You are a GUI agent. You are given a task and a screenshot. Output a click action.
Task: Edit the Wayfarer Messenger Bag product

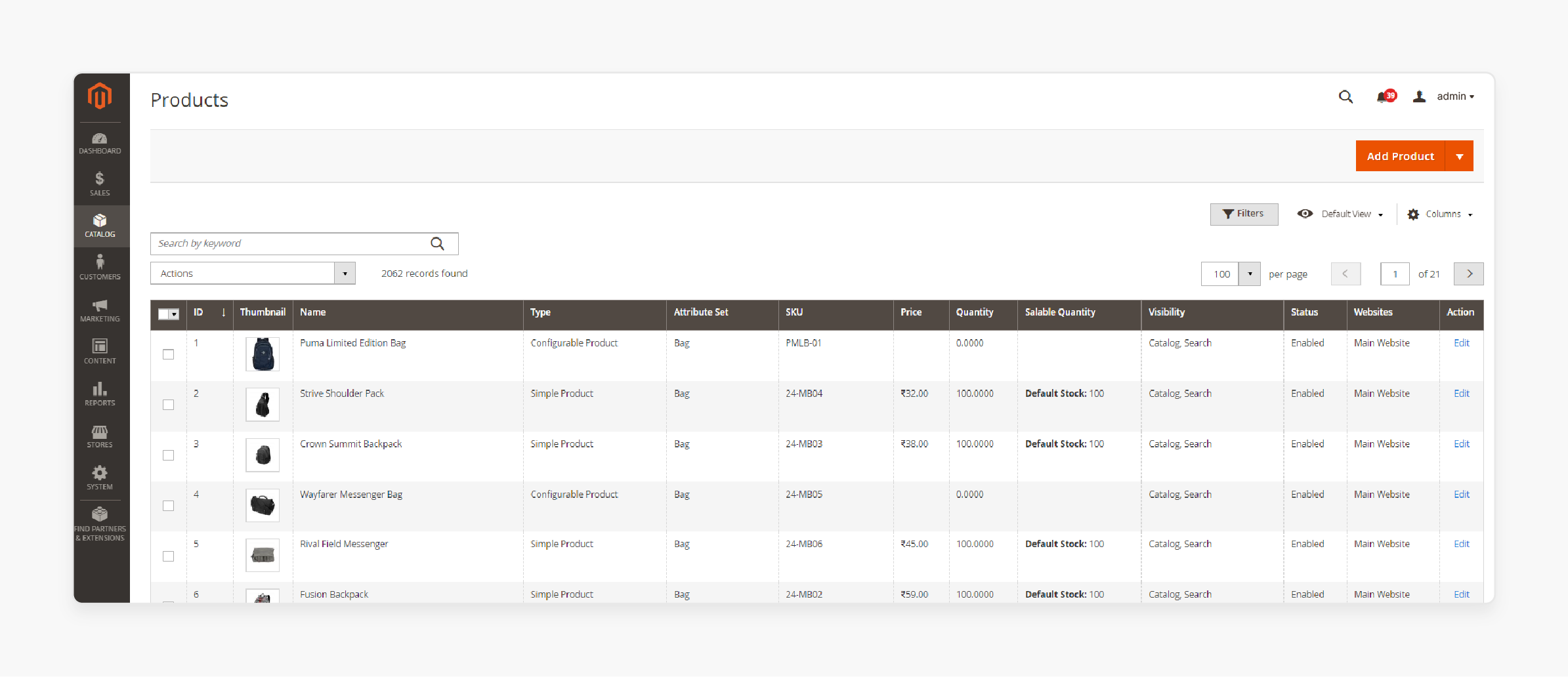click(x=1461, y=495)
